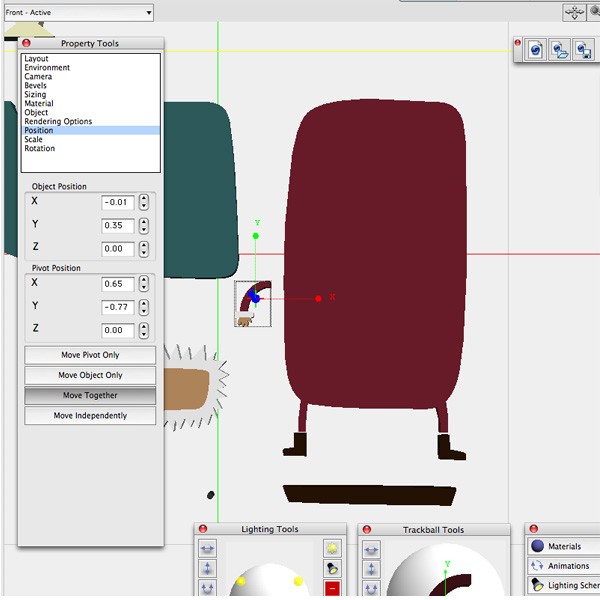600x600 pixels.
Task: Click the new document icon
Action: (x=536, y=49)
